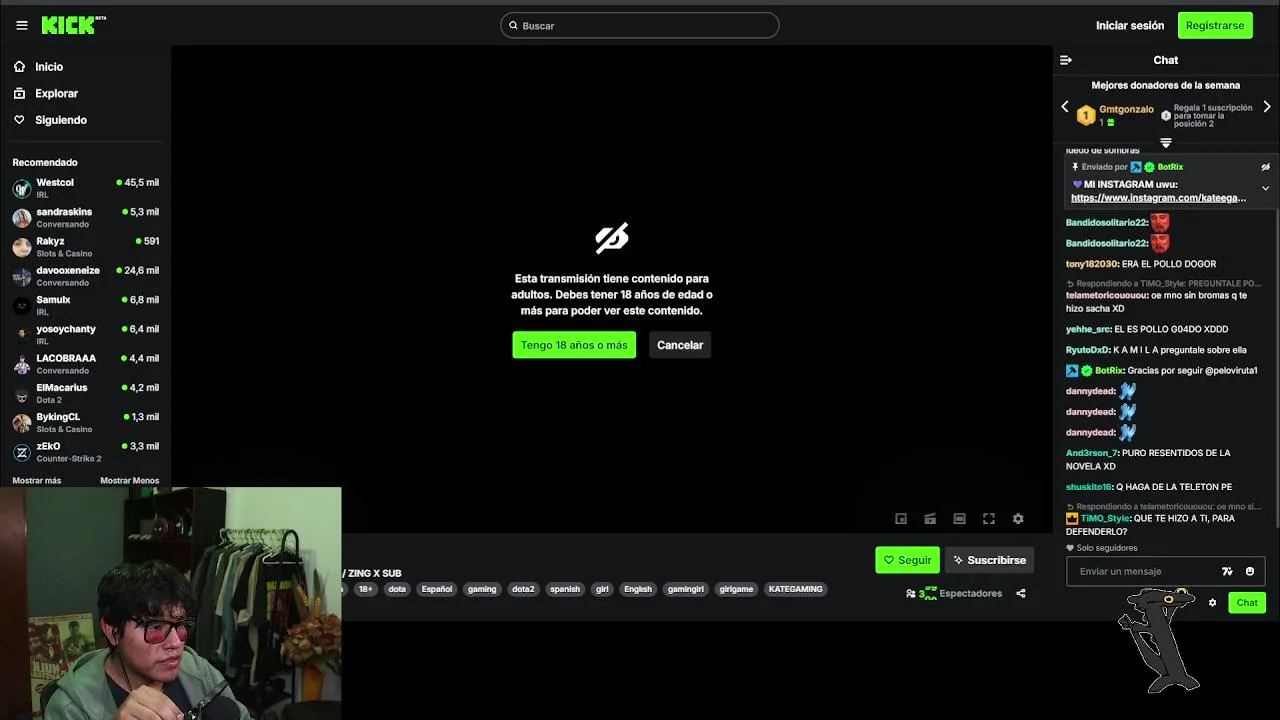
Task: Open LACOBRAAA channel
Action: pos(85,364)
